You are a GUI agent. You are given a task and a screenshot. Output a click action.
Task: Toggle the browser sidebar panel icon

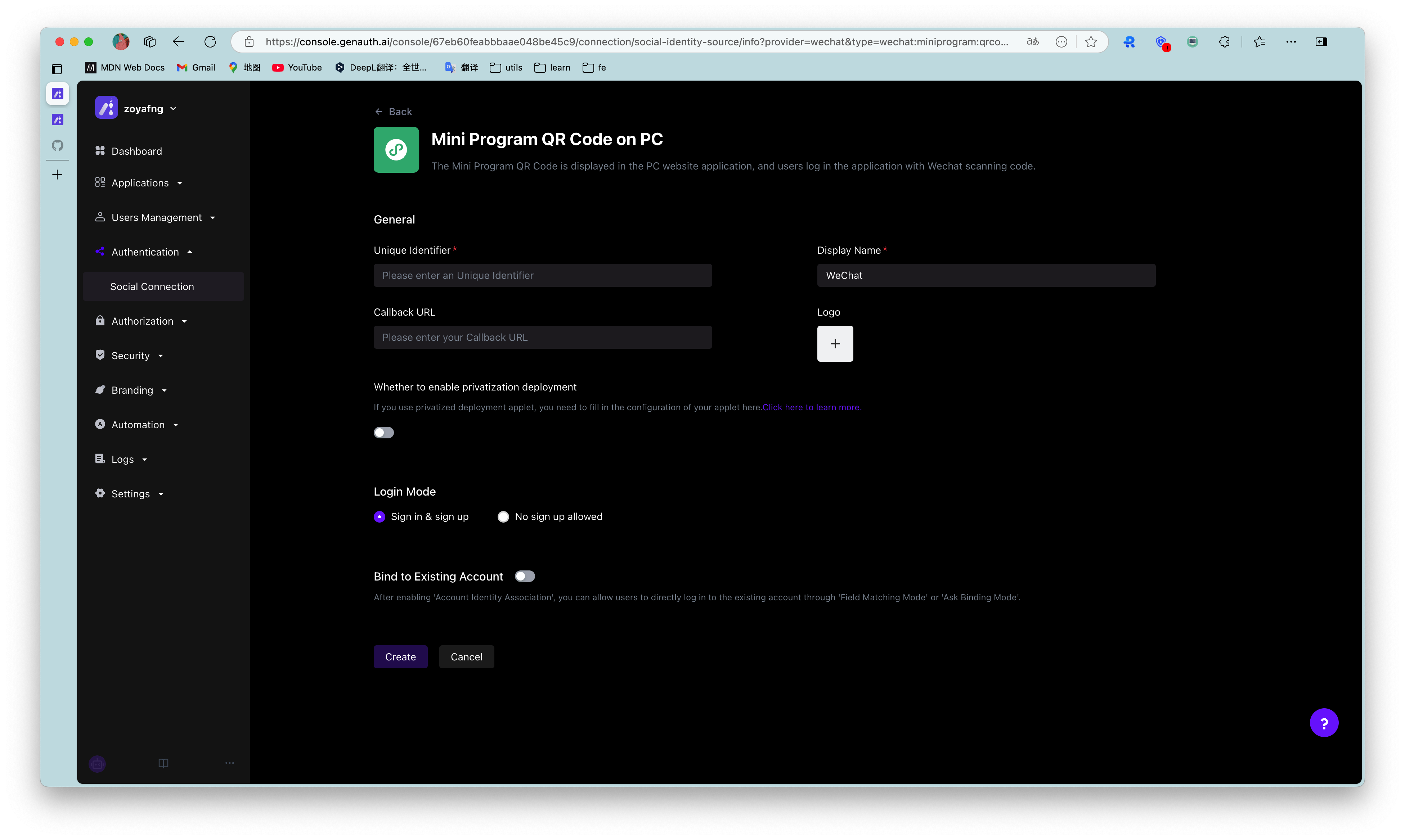tap(1321, 41)
